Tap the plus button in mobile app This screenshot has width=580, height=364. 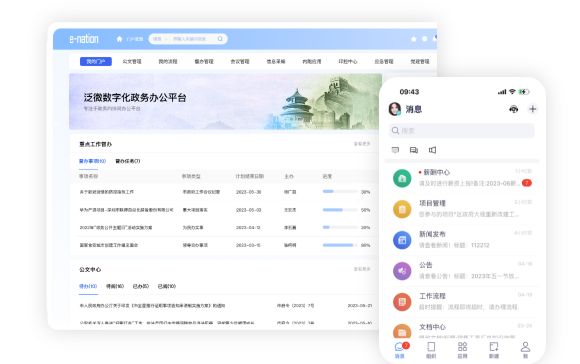click(x=533, y=109)
